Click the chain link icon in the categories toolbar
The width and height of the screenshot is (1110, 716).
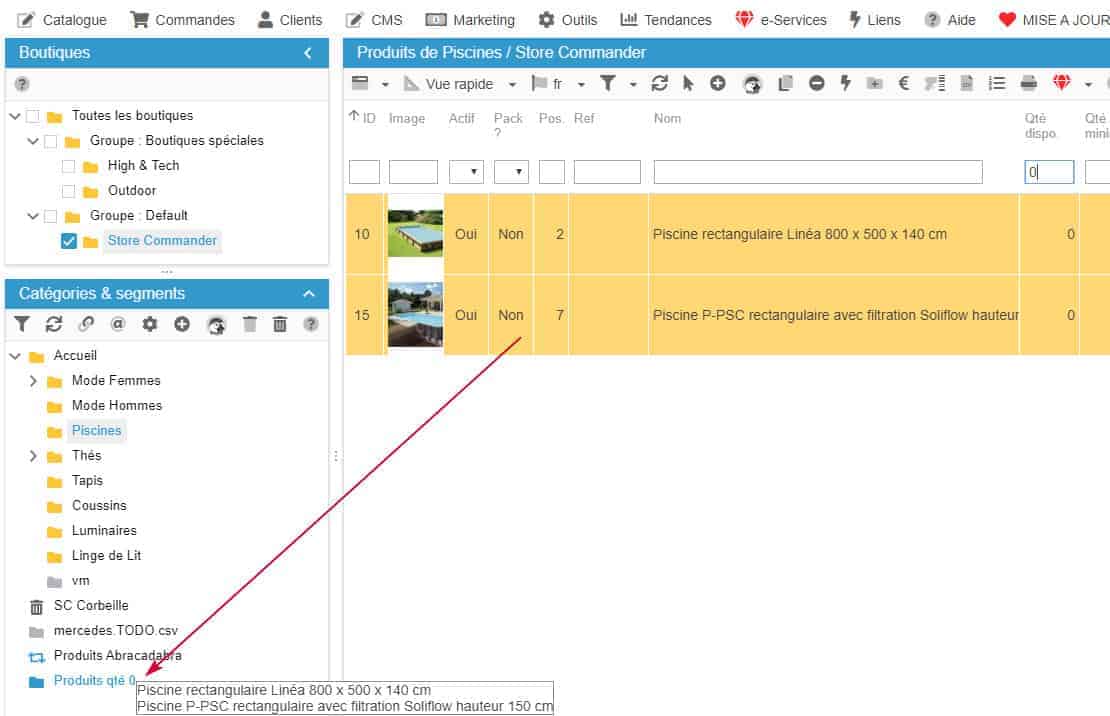(x=86, y=324)
